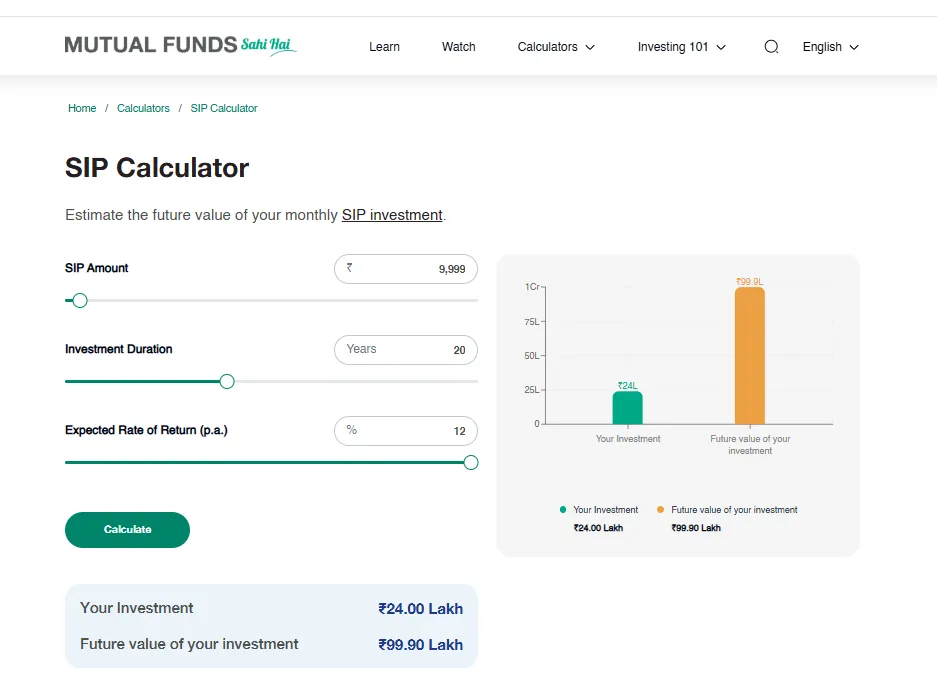Focus the Expected Rate of Return percent field
937x691 pixels.
406,431
